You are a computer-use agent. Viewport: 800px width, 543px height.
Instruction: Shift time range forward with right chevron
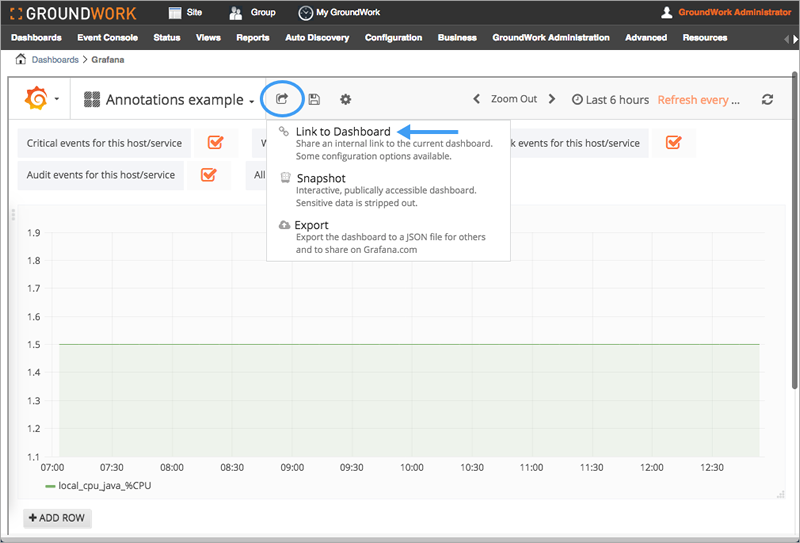click(552, 99)
